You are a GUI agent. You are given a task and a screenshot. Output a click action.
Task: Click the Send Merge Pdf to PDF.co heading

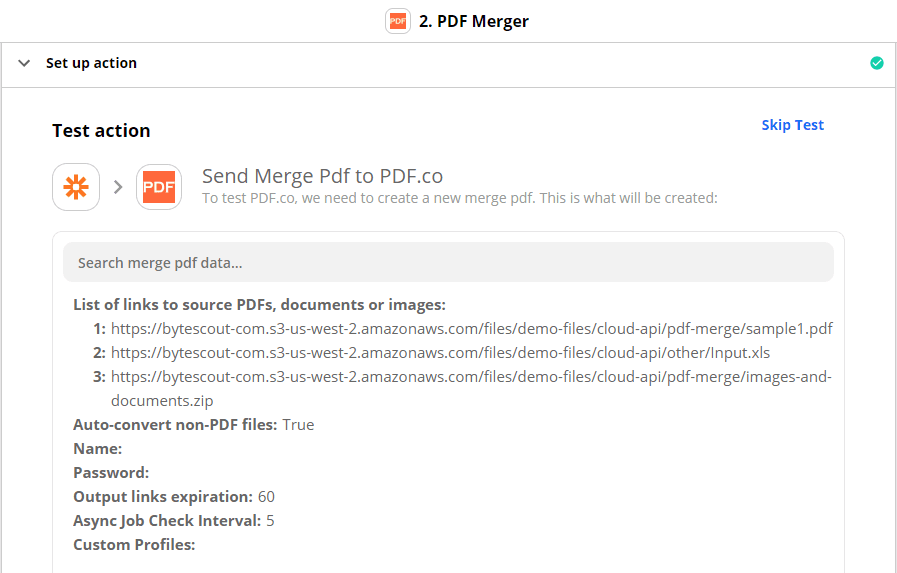322,176
